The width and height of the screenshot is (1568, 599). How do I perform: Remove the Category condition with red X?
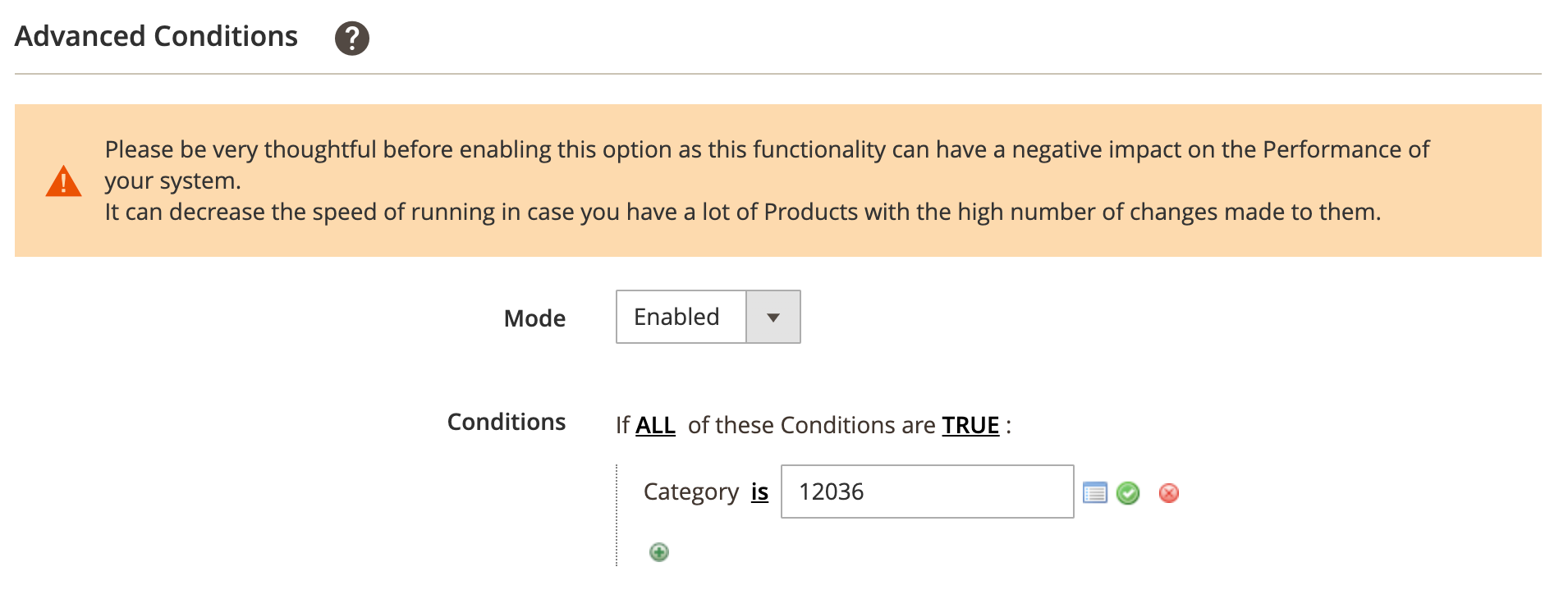(x=1168, y=492)
